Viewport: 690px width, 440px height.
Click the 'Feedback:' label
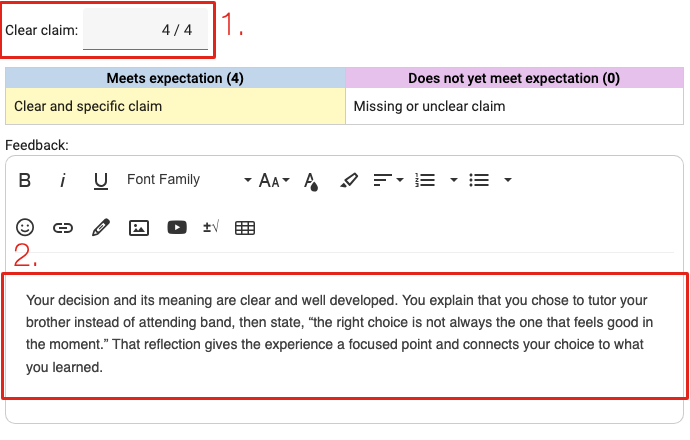pyautogui.click(x=37, y=145)
